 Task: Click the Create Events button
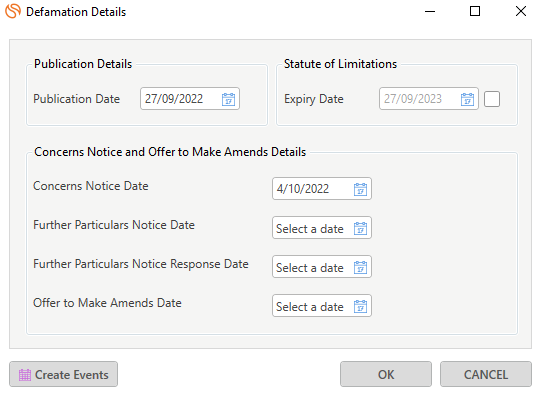[63, 374]
